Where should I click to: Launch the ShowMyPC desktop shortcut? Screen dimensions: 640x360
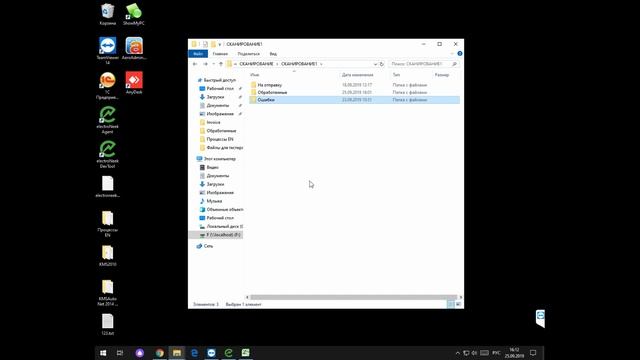point(134,14)
